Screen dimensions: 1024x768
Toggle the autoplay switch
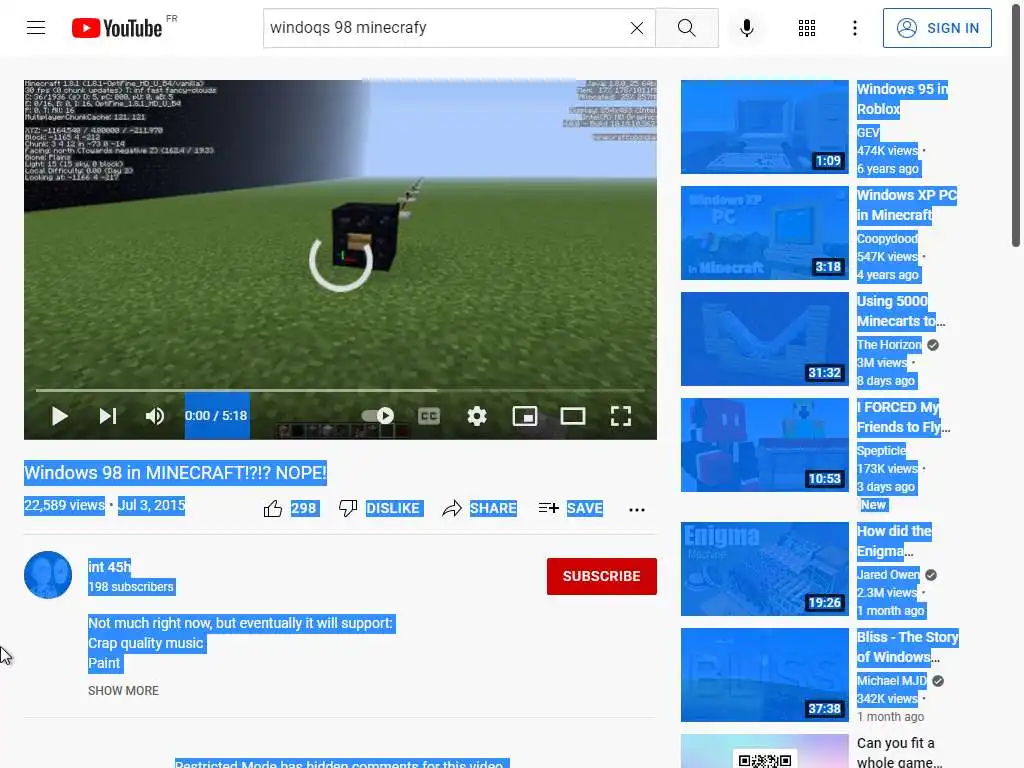pyautogui.click(x=377, y=416)
